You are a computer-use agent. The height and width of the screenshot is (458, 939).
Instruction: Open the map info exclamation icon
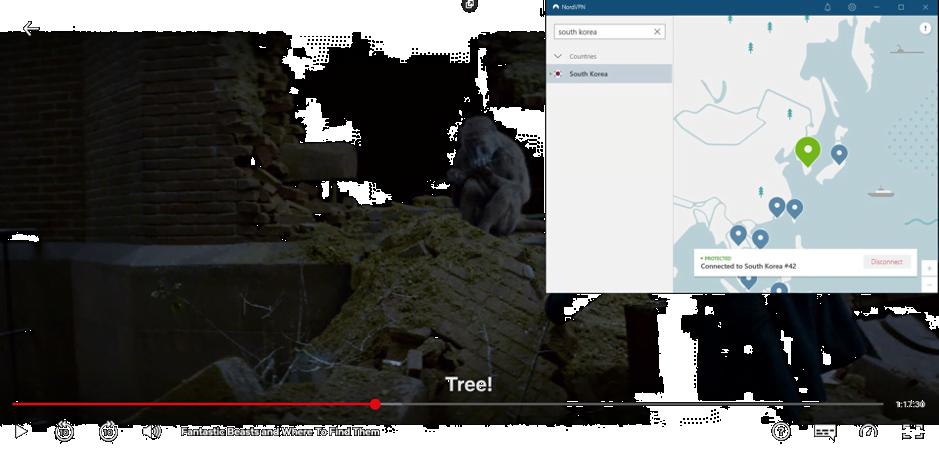coord(925,28)
